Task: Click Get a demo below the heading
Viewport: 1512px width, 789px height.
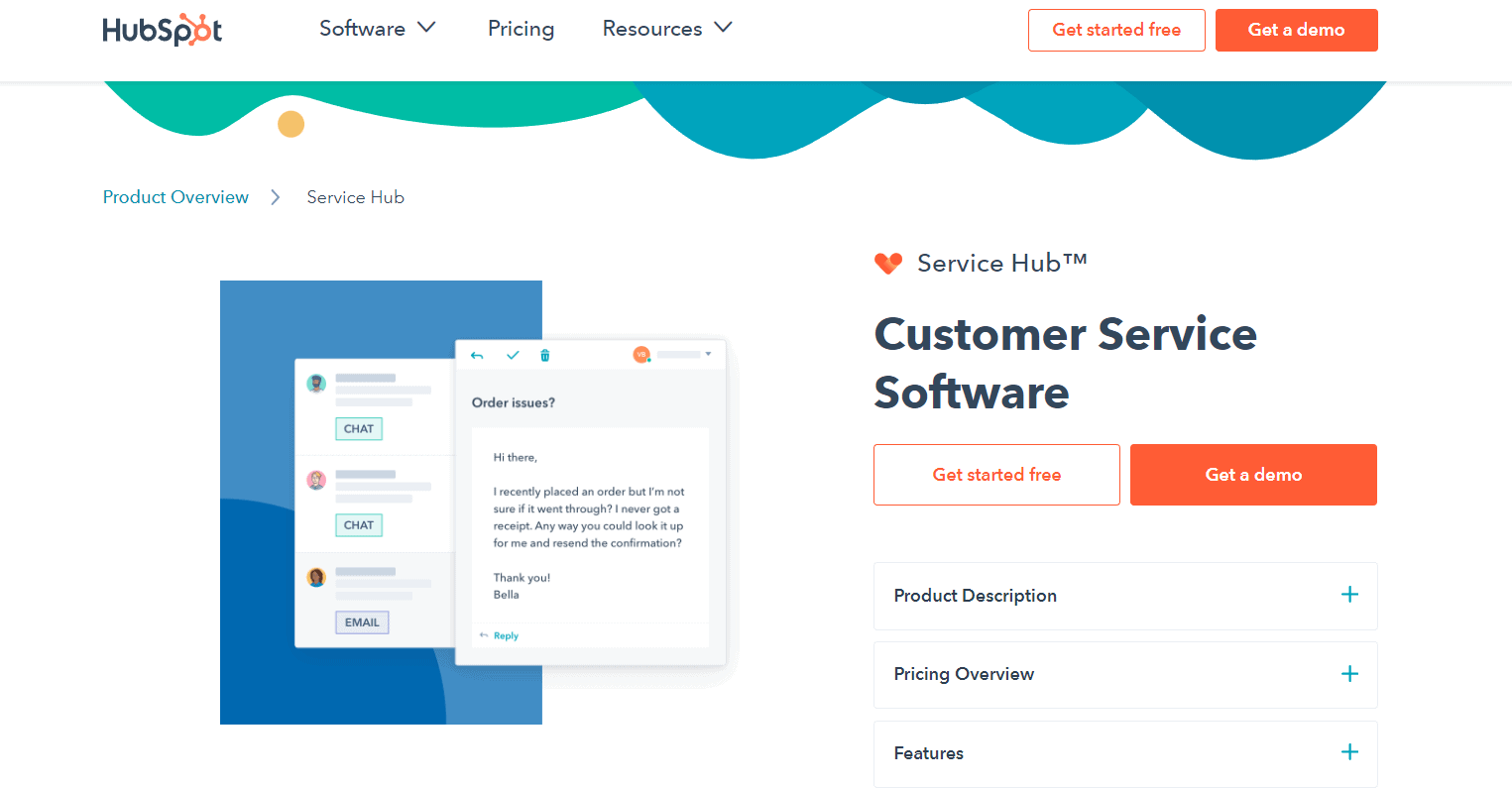Action: (1253, 475)
